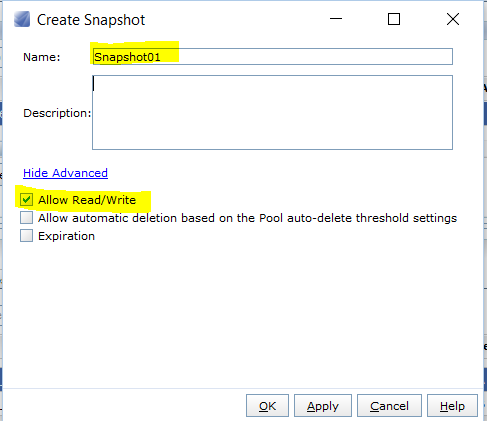This screenshot has width=487, height=421.
Task: Click the Create Snapshot title bar text
Action: (91, 20)
